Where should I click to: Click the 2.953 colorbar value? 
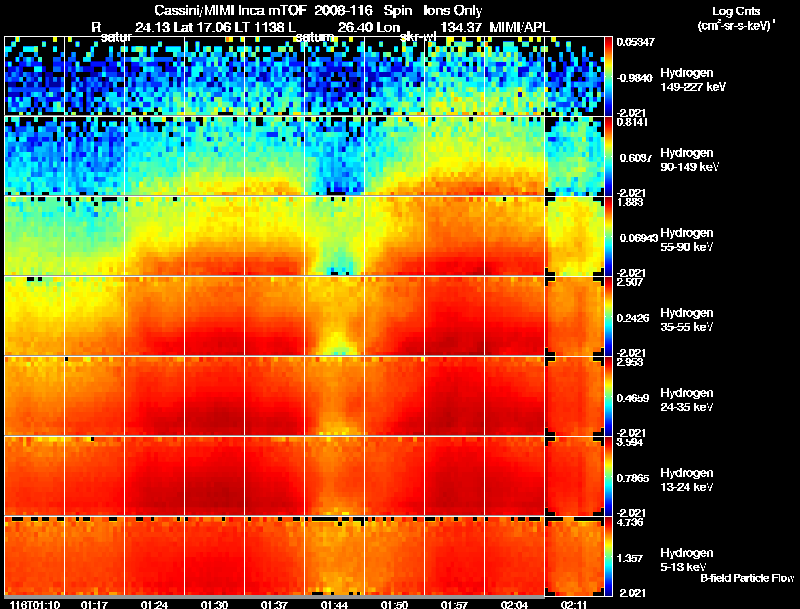point(630,362)
